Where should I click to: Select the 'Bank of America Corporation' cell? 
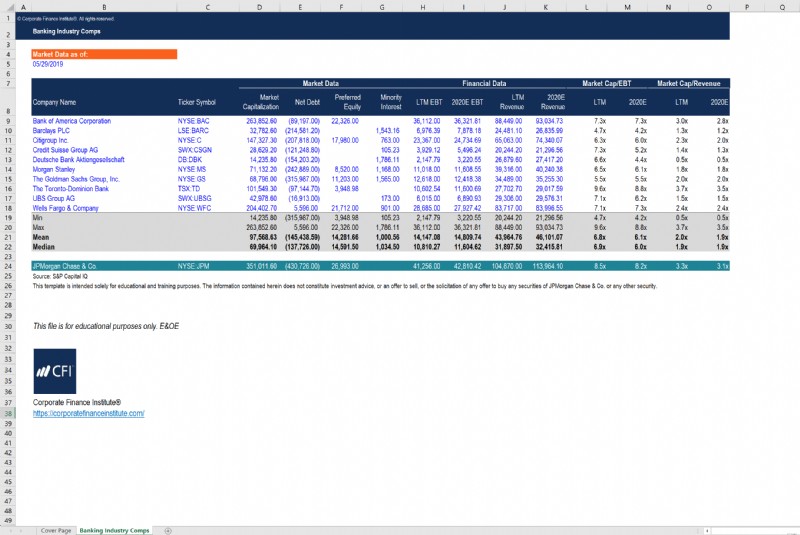(71, 121)
